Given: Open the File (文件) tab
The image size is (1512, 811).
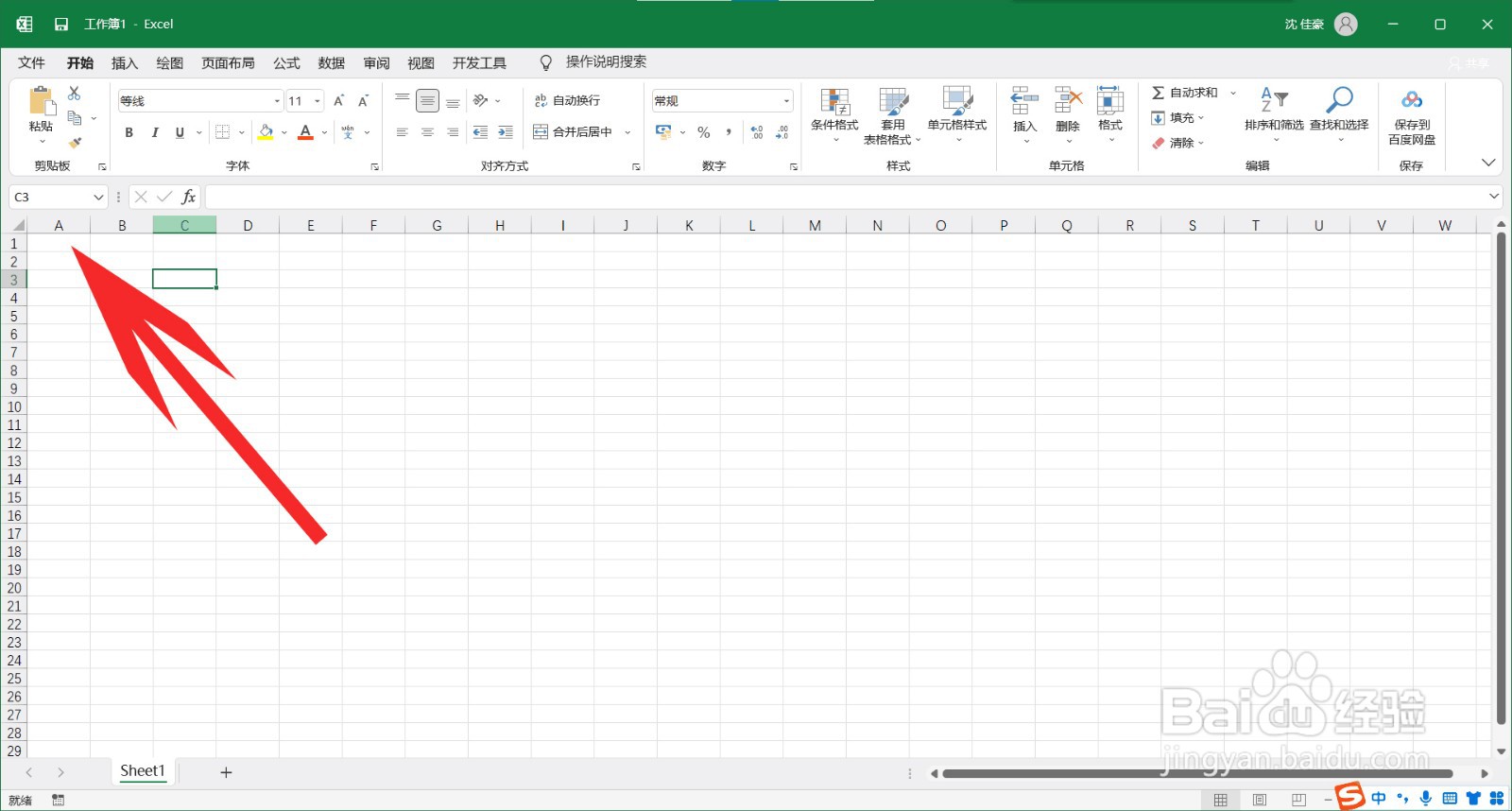Looking at the screenshot, I should (x=31, y=62).
